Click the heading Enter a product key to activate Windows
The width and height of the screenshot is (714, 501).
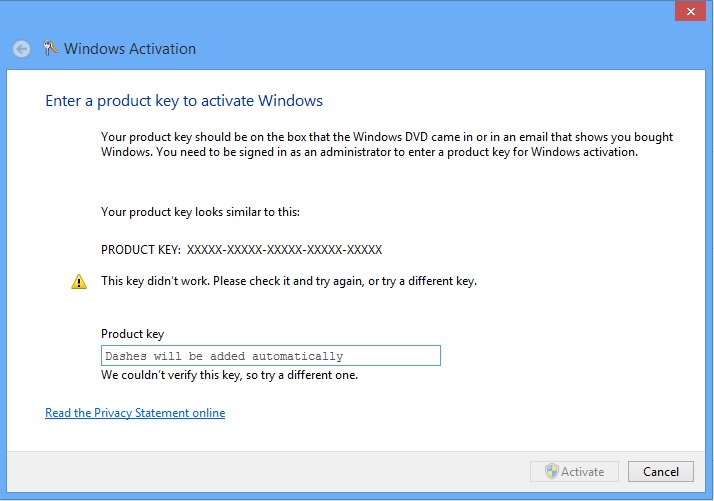coord(184,101)
